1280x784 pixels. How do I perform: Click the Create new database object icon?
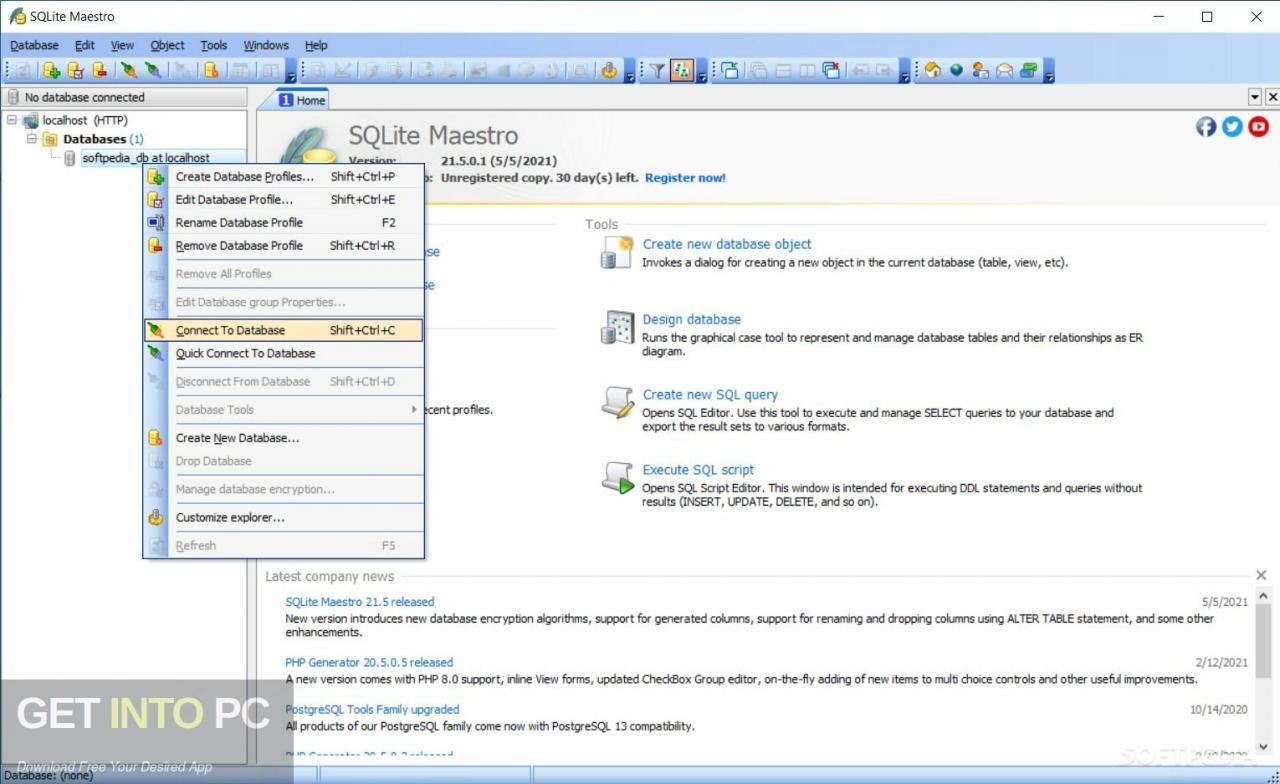point(617,252)
